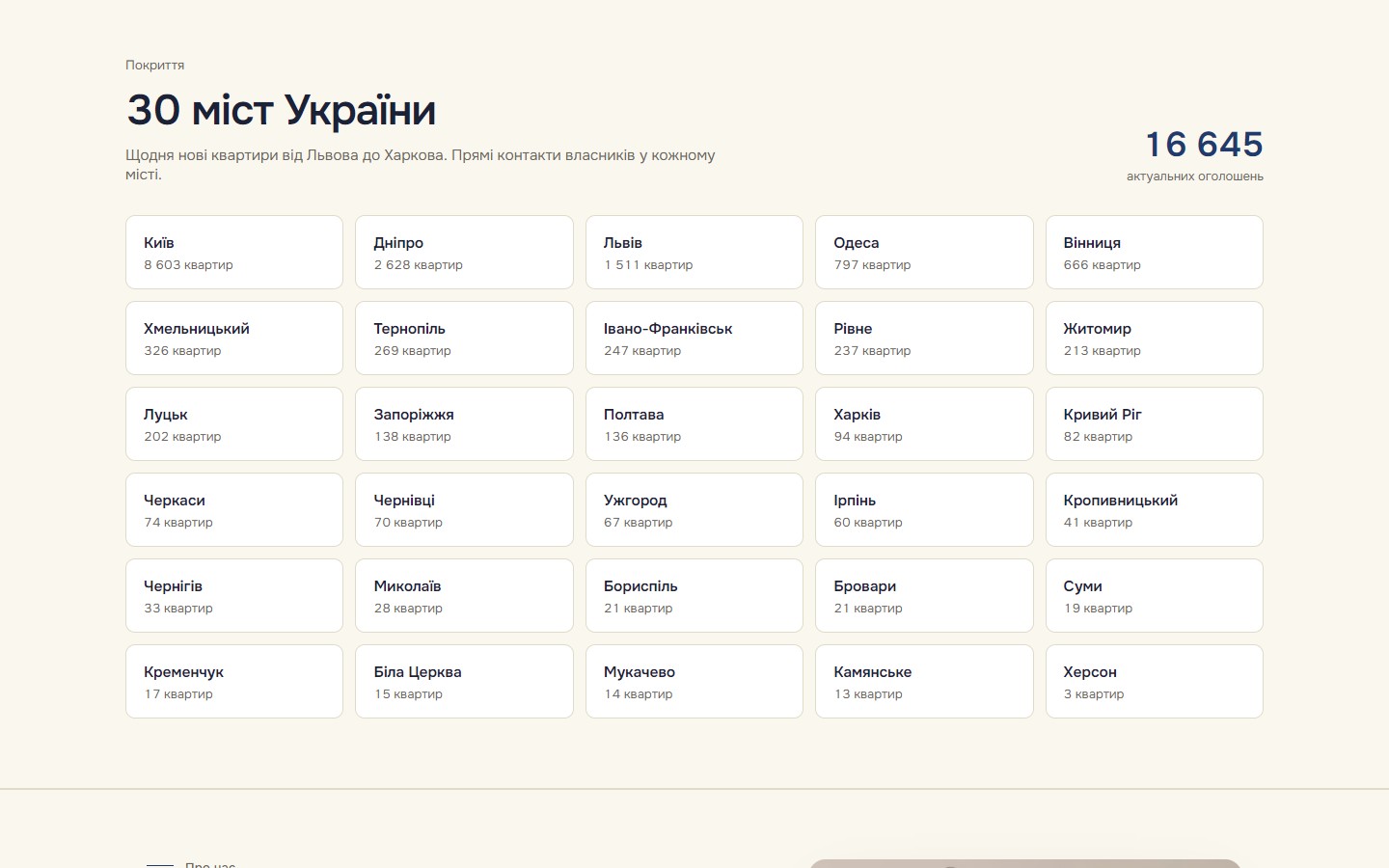Open the Тернопіль card
Viewport: 1389px width, 868px height.
[464, 338]
